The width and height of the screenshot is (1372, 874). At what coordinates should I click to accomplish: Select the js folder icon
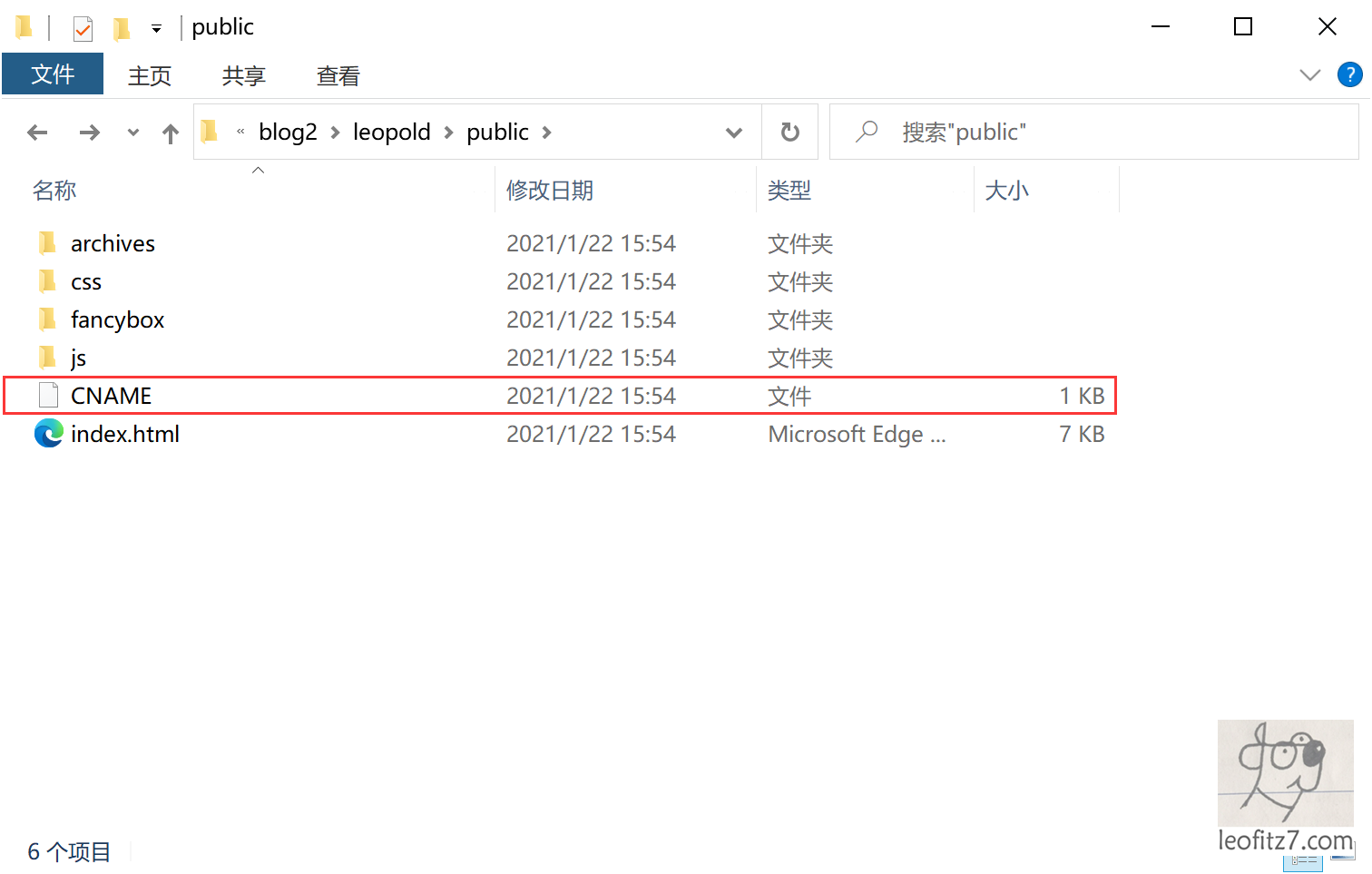point(47,358)
